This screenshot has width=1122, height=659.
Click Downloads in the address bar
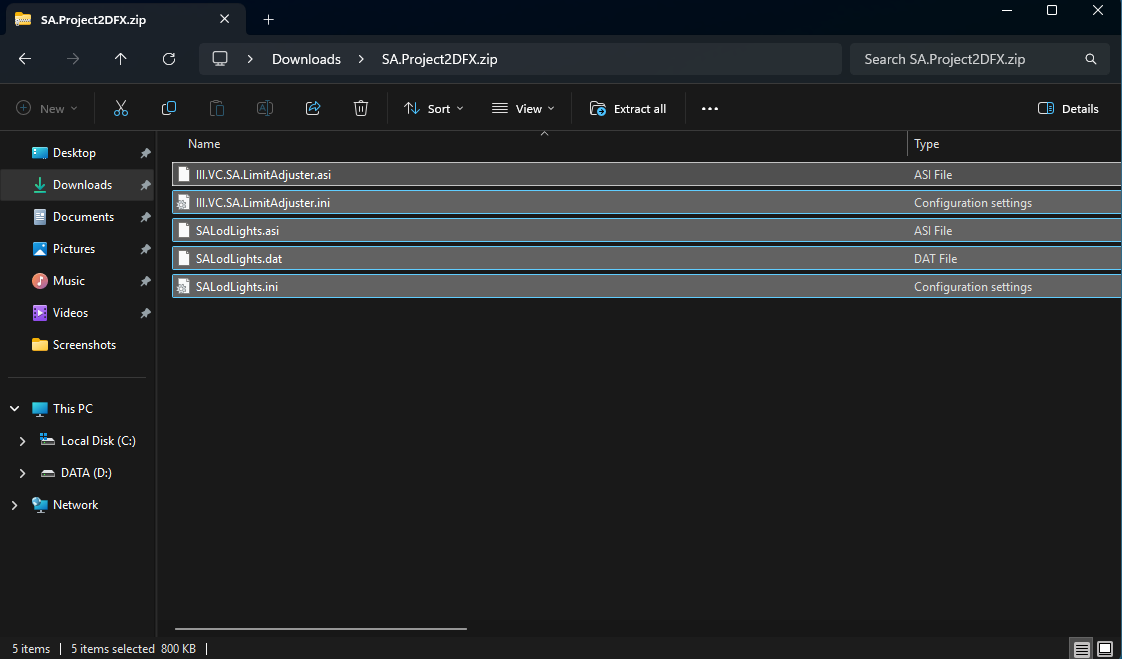point(306,59)
